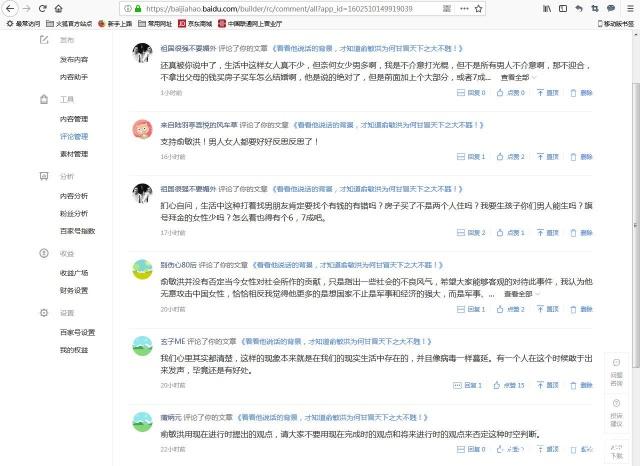Expand full text of fourth comment 查看全部

[x=521, y=294]
